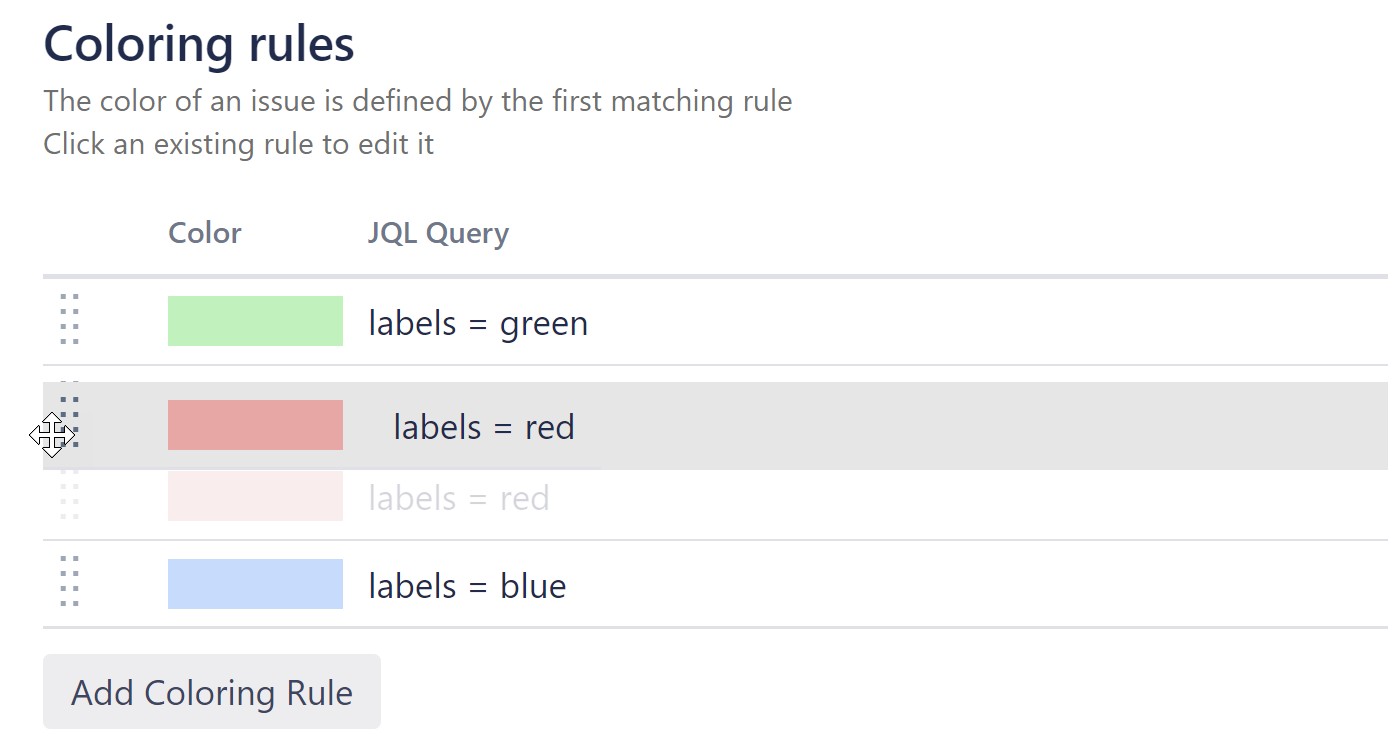The height and width of the screenshot is (749, 1388).
Task: Click empty space in the blue rule row
Action: click(x=950, y=585)
